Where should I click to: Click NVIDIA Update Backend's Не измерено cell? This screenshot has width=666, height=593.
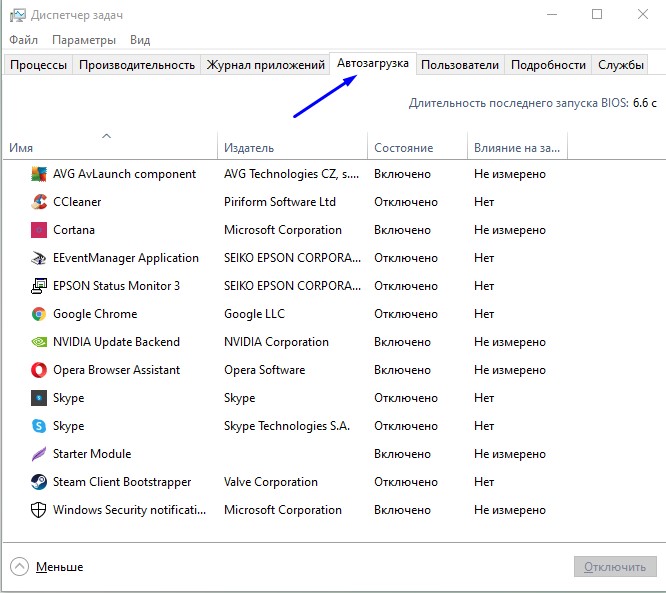pos(510,342)
